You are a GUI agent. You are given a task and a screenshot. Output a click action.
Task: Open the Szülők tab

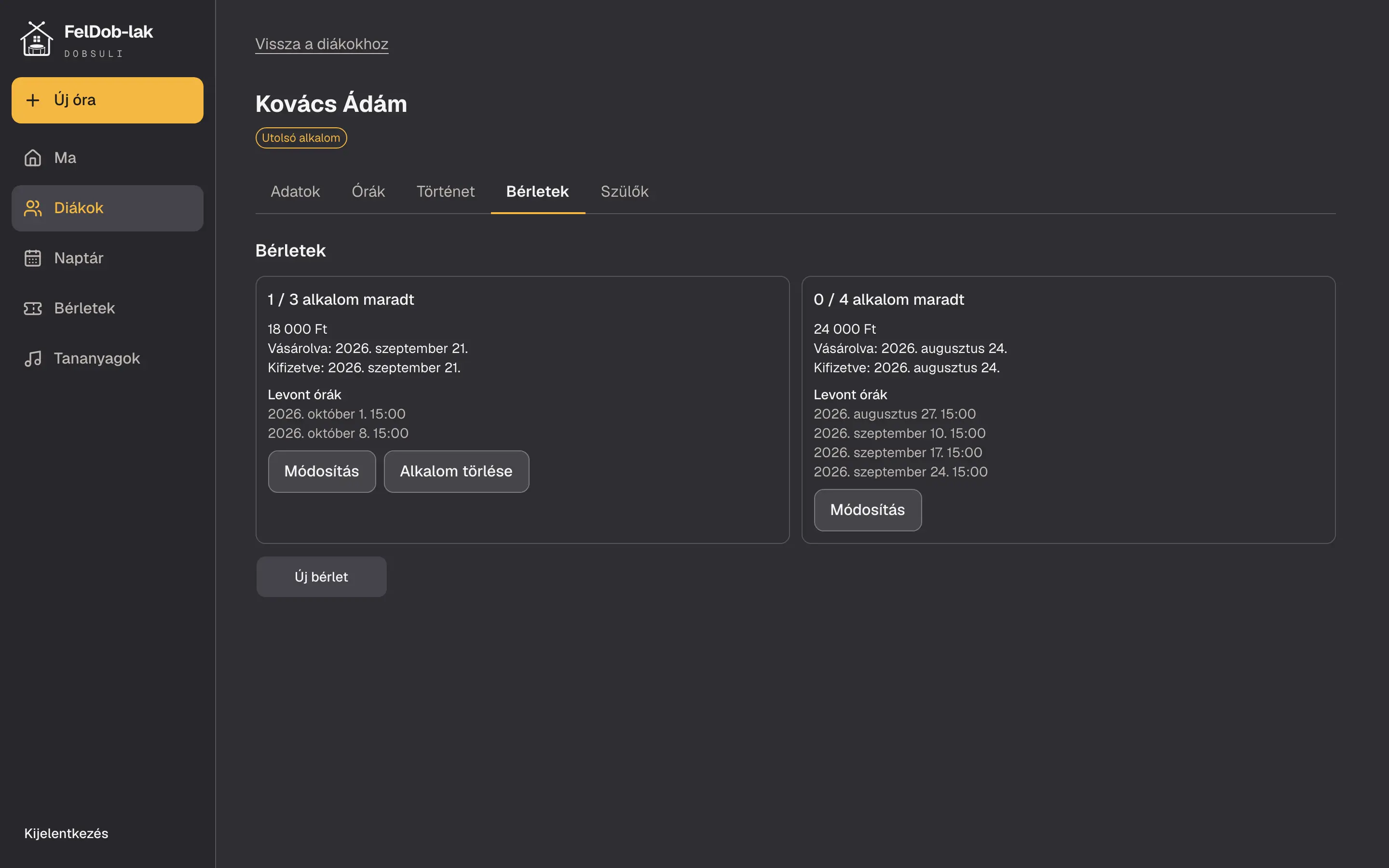click(625, 192)
